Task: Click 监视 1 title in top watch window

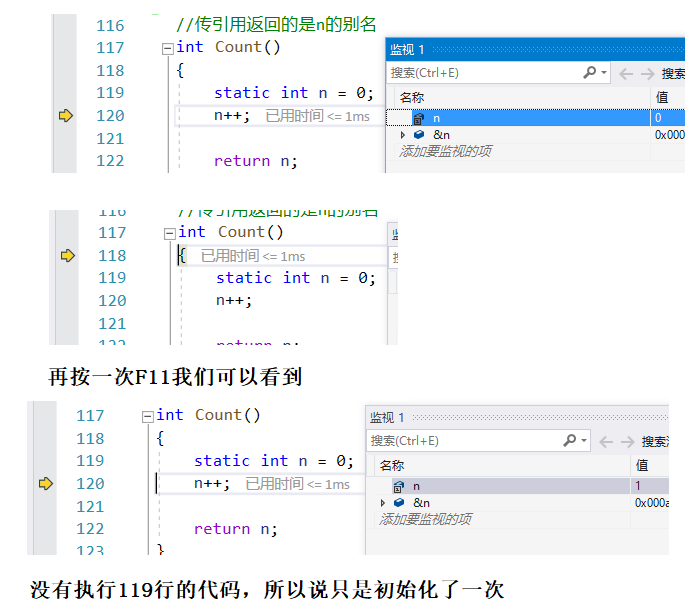Action: click(x=407, y=49)
